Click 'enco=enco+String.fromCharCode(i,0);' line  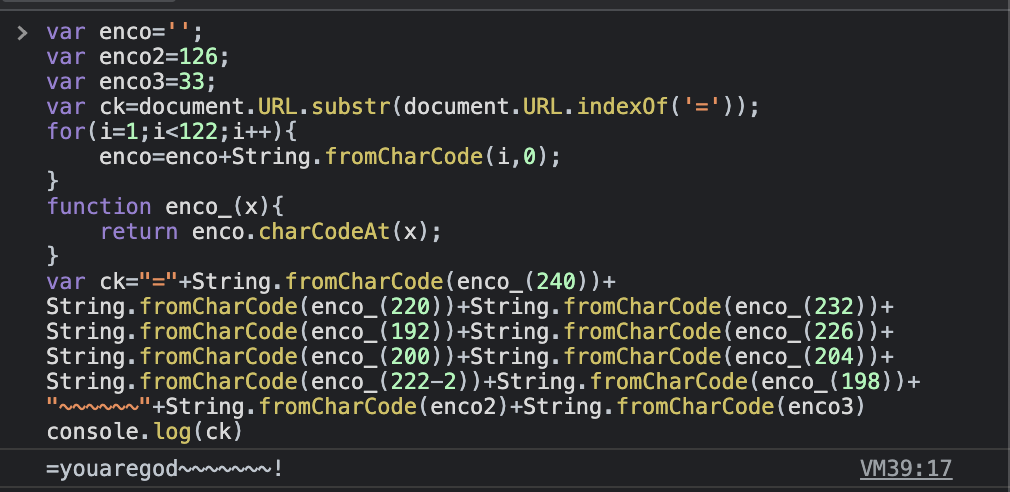pos(330,156)
